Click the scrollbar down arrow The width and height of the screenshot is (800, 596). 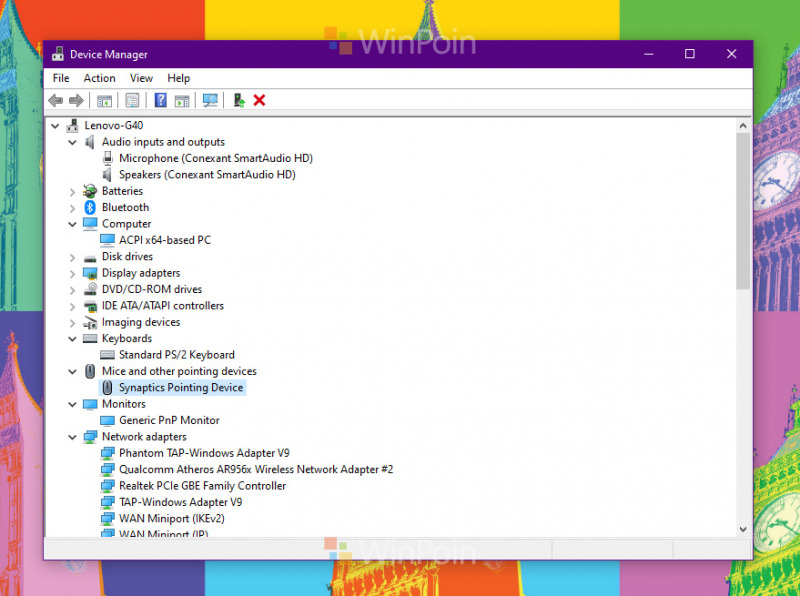(743, 530)
